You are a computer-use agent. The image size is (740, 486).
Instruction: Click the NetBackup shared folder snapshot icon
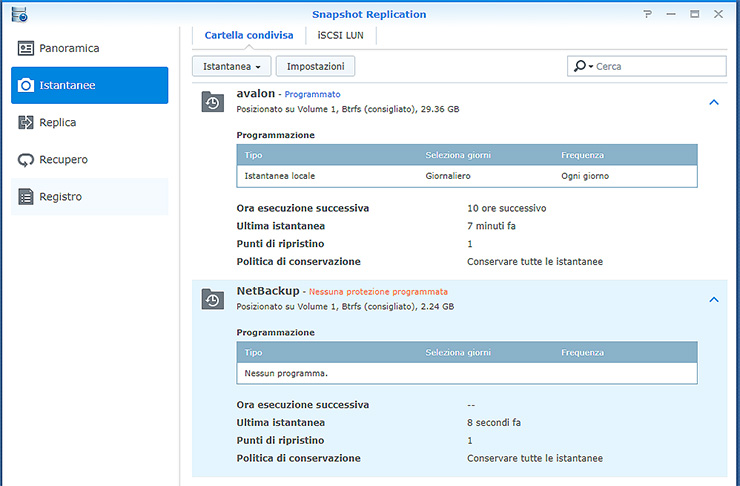click(212, 299)
